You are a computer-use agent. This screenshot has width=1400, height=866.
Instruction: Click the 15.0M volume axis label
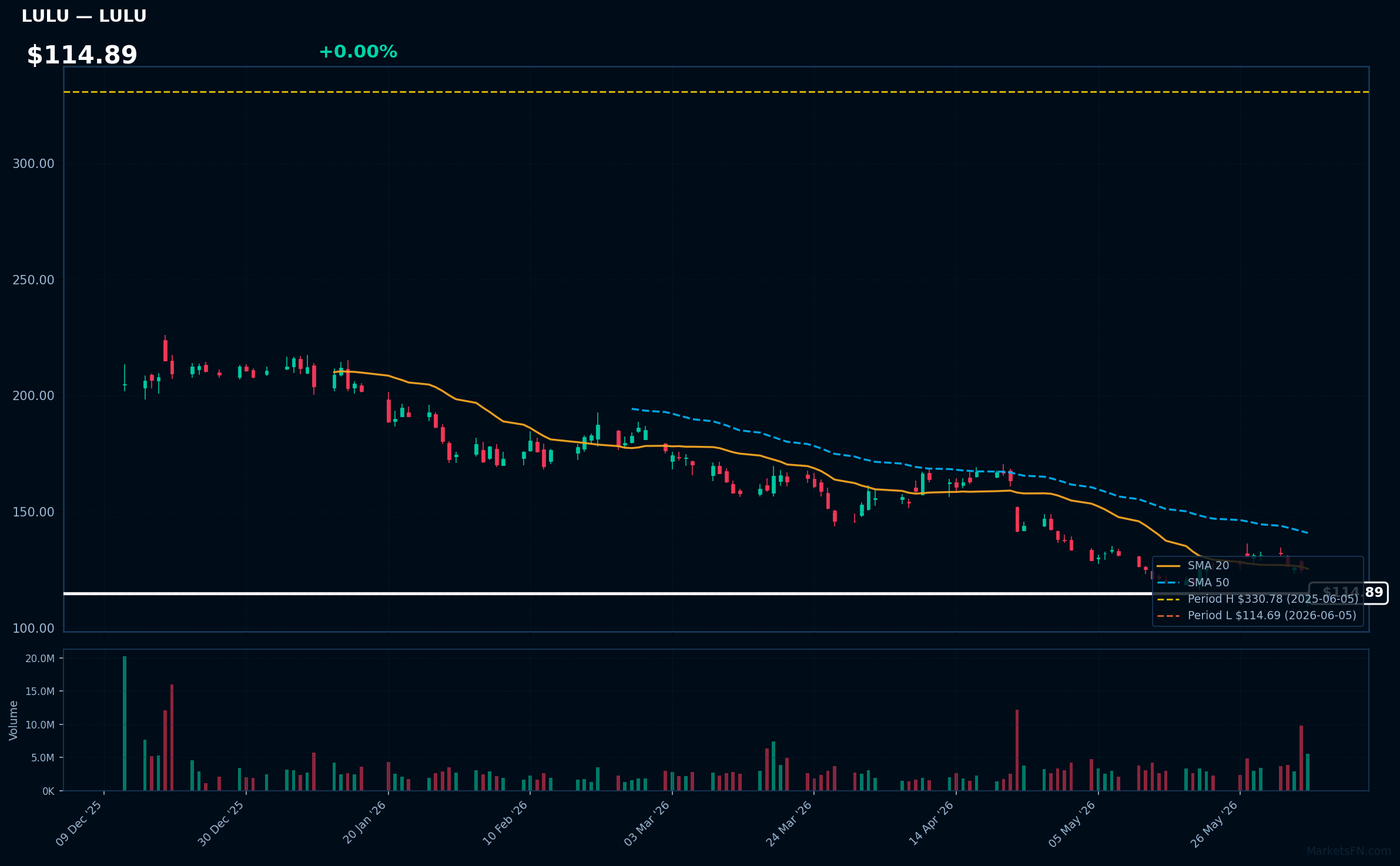40,692
